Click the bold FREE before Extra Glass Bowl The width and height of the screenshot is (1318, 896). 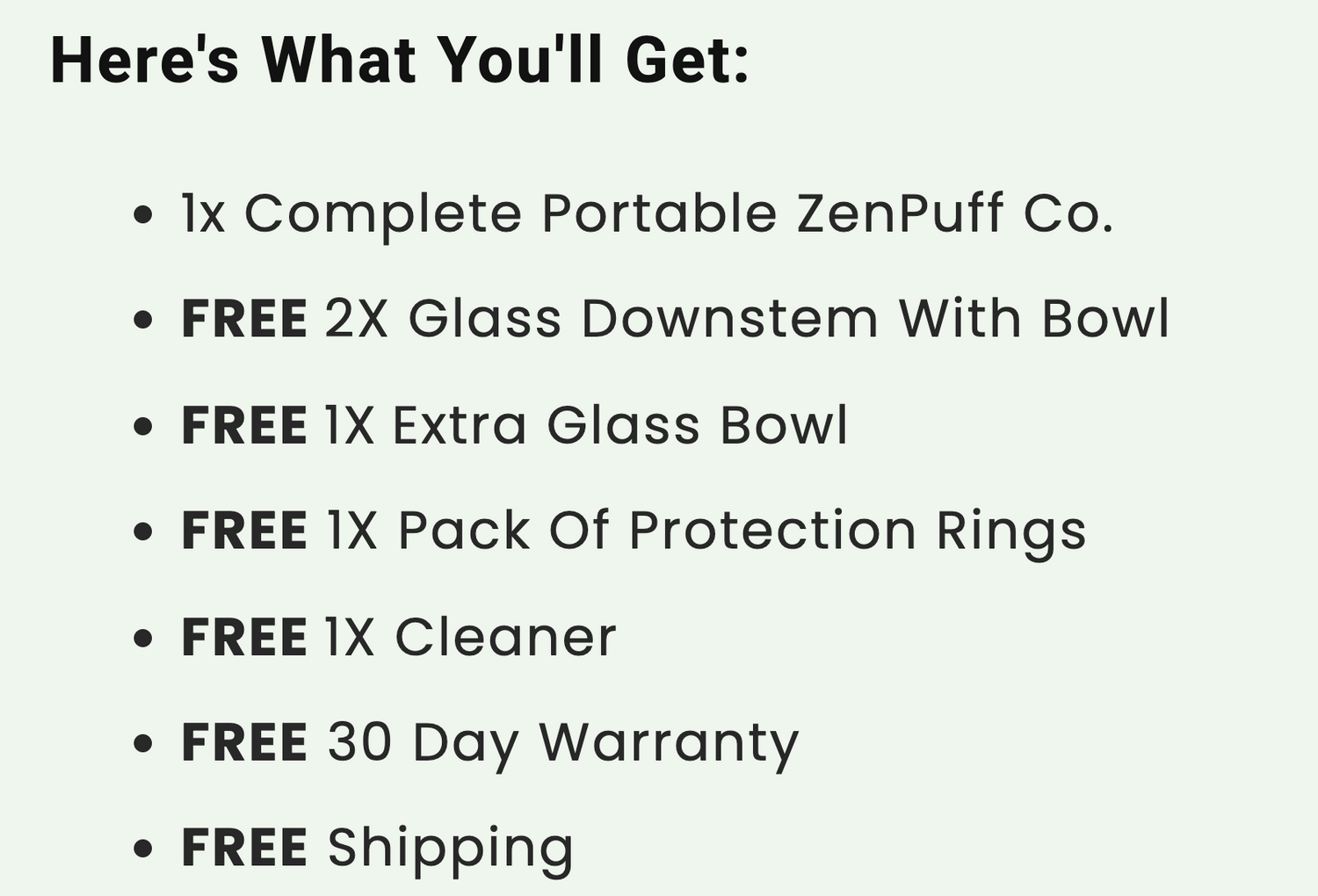pyautogui.click(x=244, y=425)
